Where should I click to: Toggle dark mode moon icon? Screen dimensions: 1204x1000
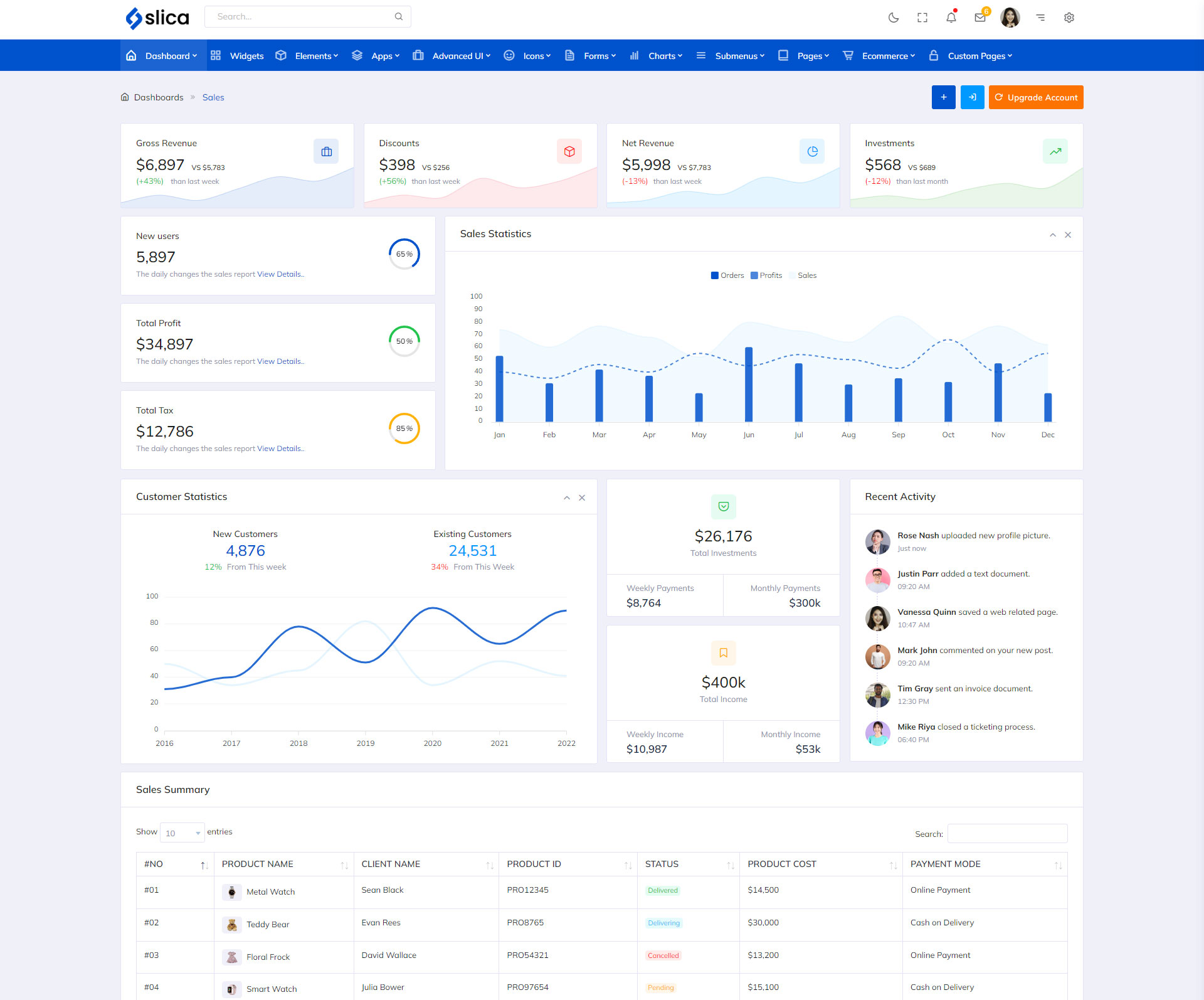[x=894, y=18]
